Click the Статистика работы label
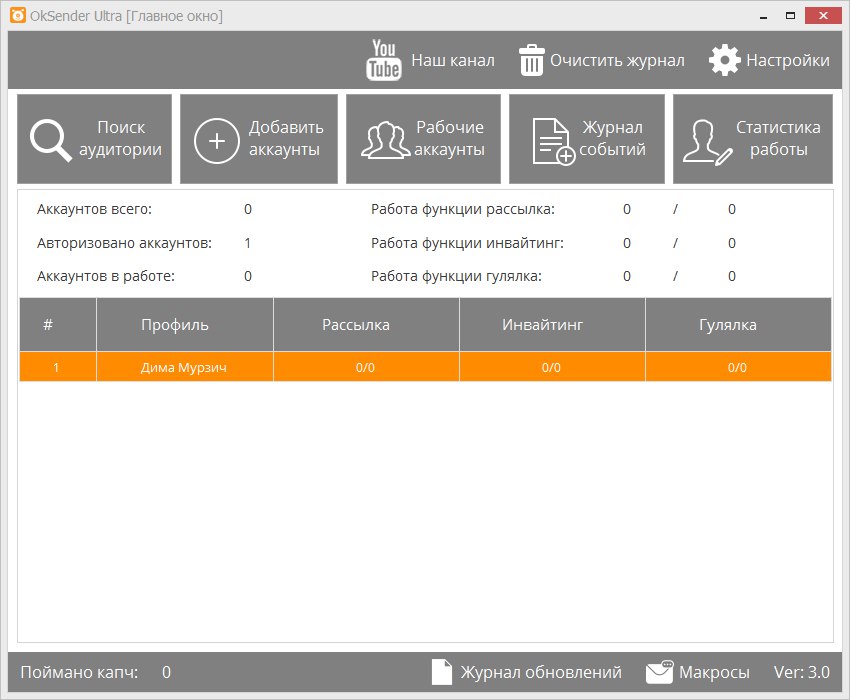The height and width of the screenshot is (700, 850). [778, 138]
